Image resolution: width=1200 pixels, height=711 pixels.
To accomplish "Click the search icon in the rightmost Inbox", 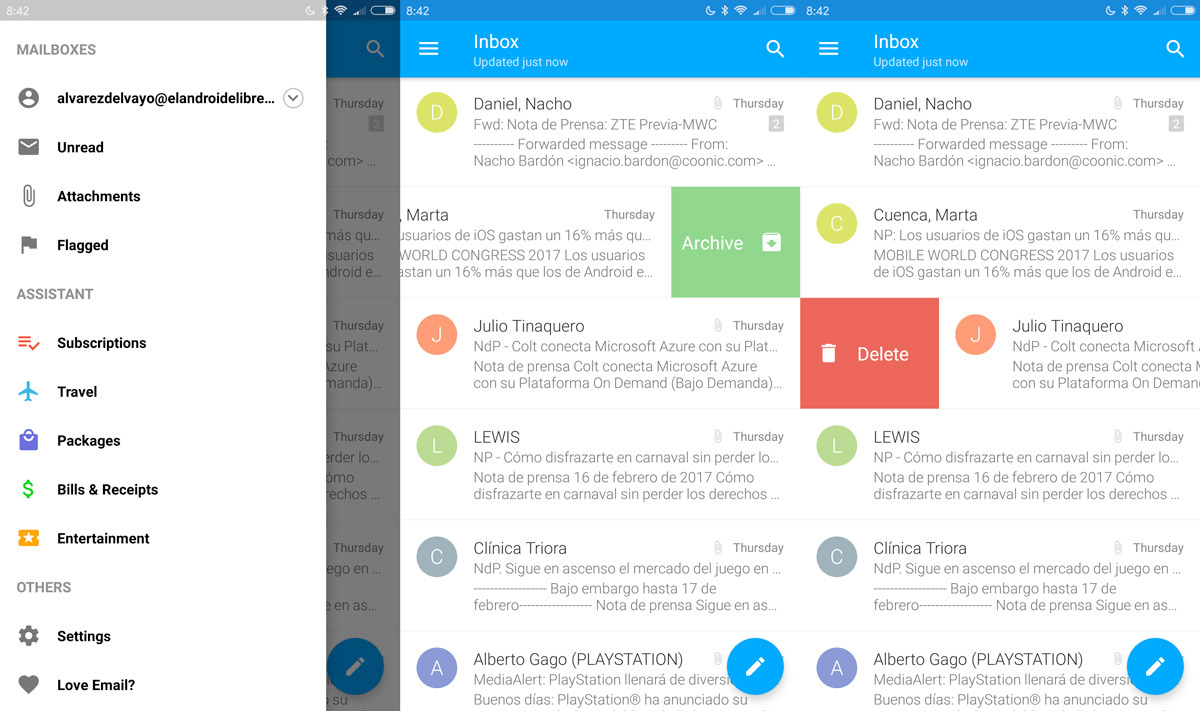I will click(x=1175, y=49).
